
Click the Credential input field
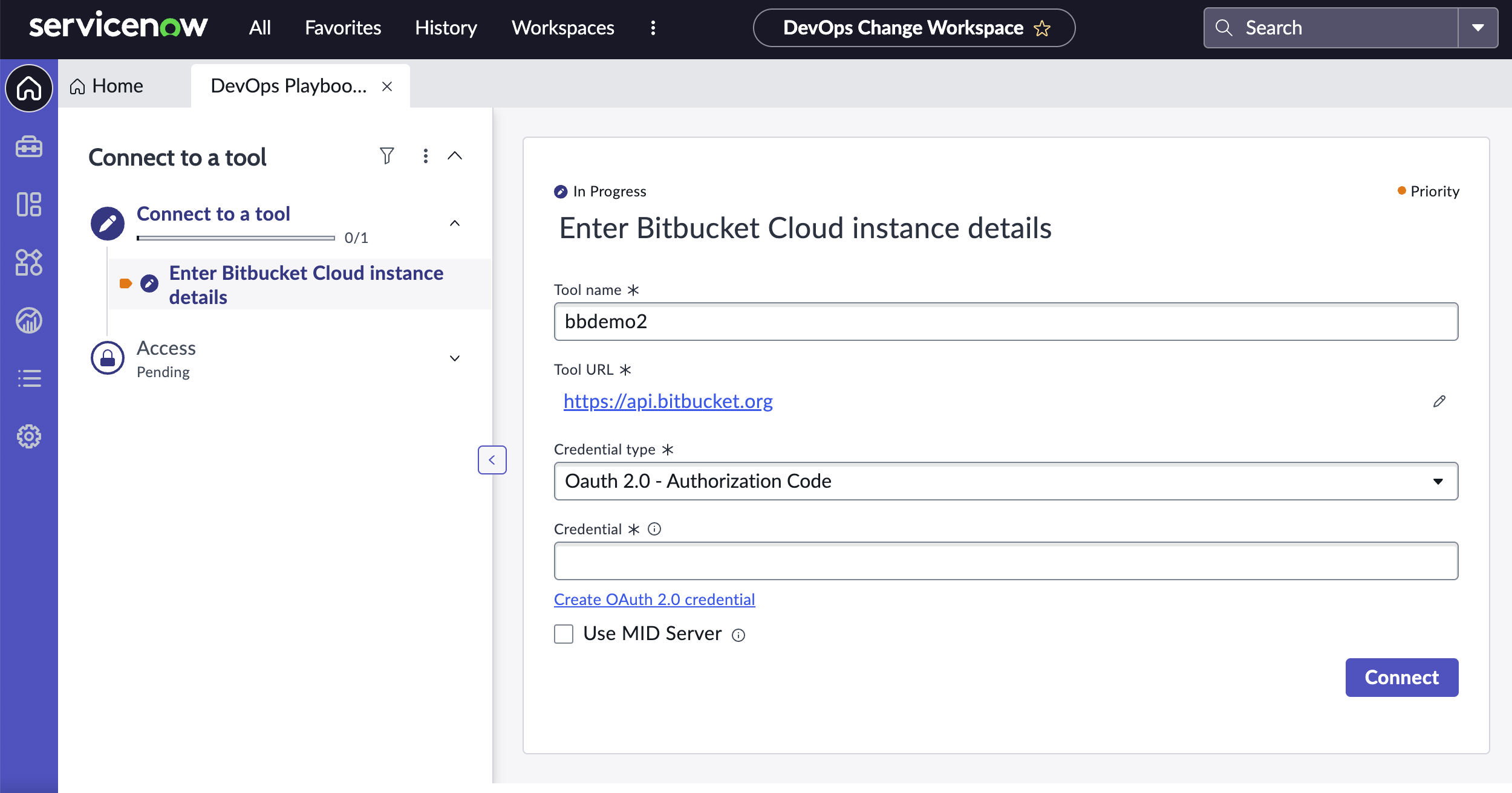pyautogui.click(x=1006, y=561)
